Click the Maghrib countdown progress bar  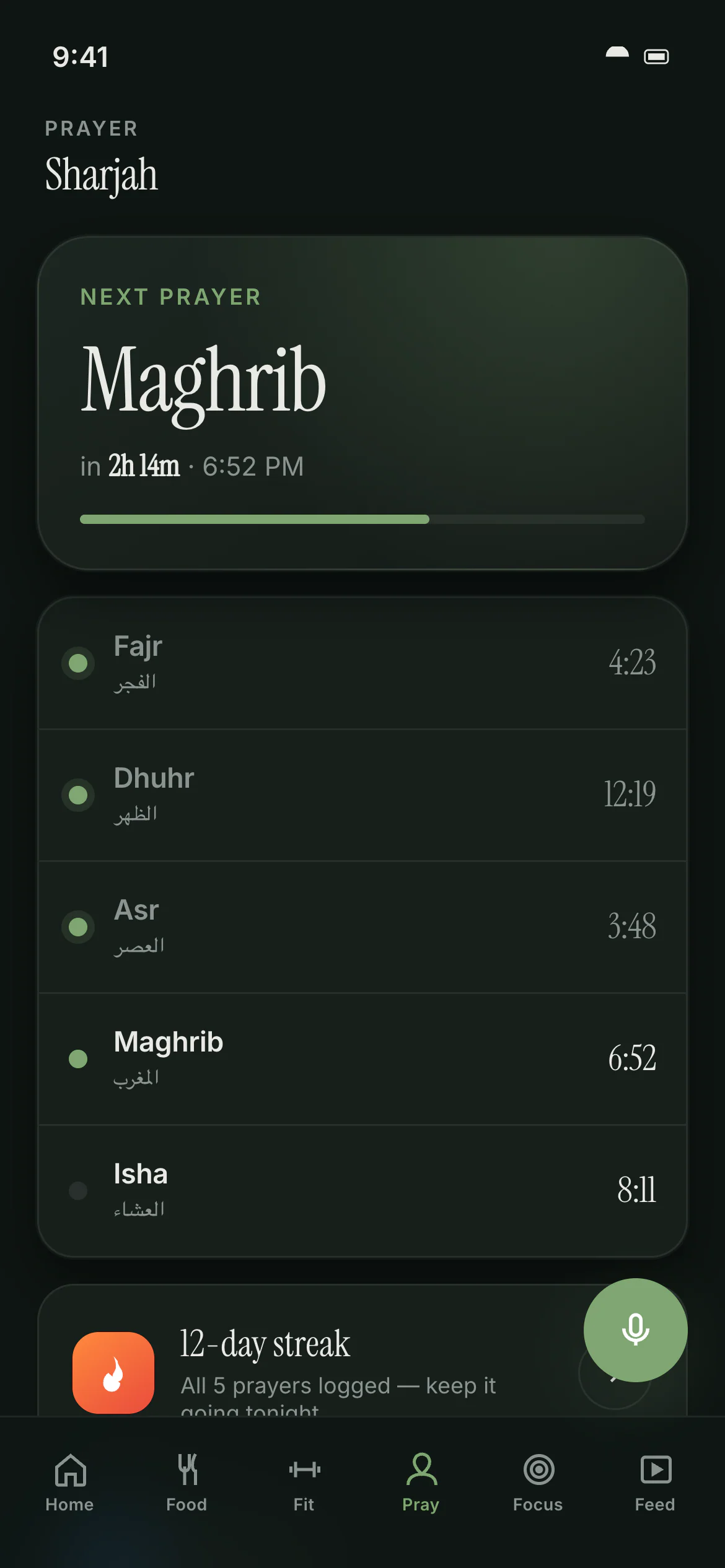(362, 519)
